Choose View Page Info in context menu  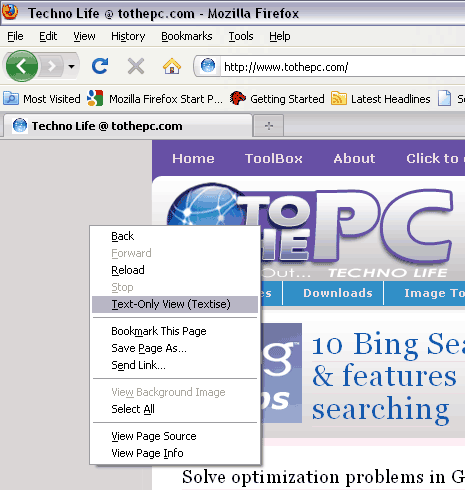[x=175, y=453]
